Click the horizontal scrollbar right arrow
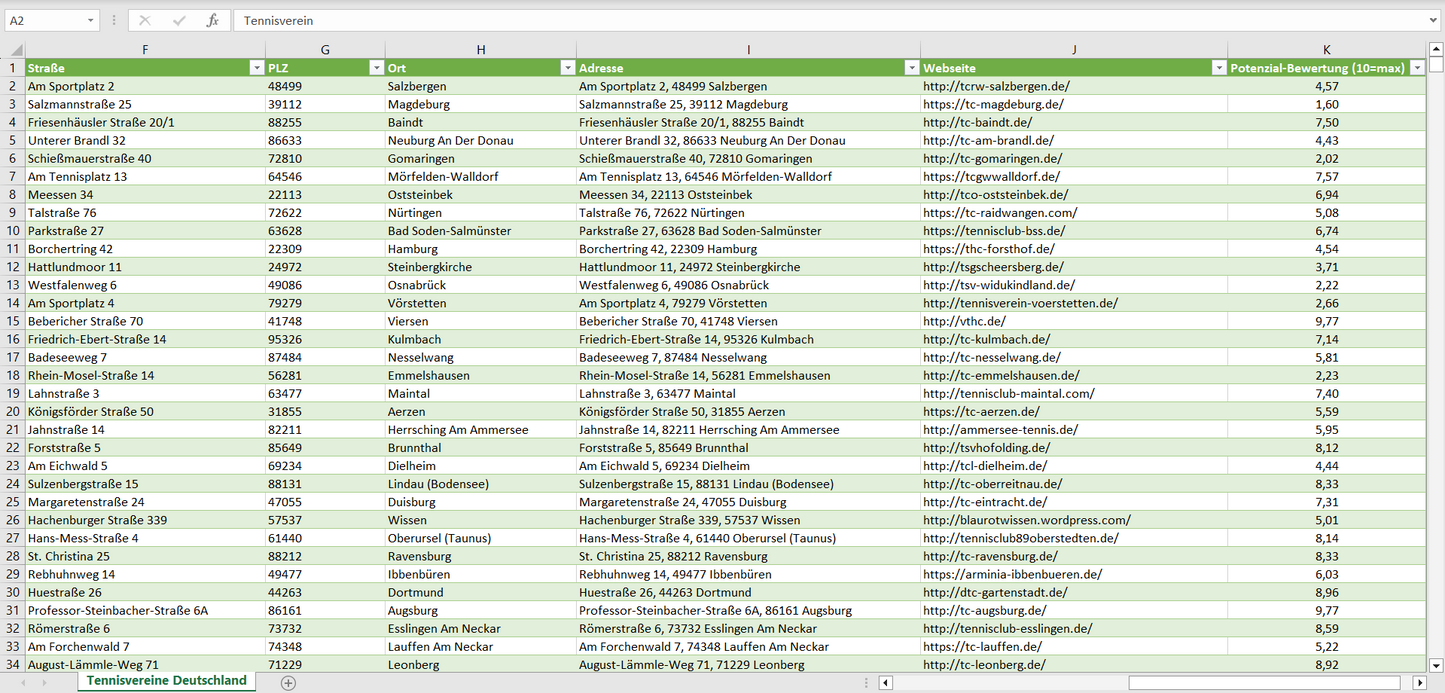The height and width of the screenshot is (693, 1445). tap(1419, 682)
